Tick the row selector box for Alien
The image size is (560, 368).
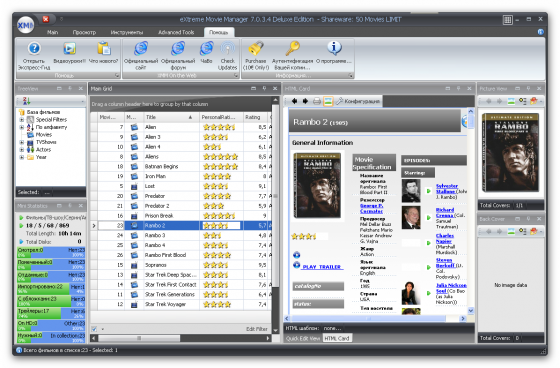click(x=94, y=127)
